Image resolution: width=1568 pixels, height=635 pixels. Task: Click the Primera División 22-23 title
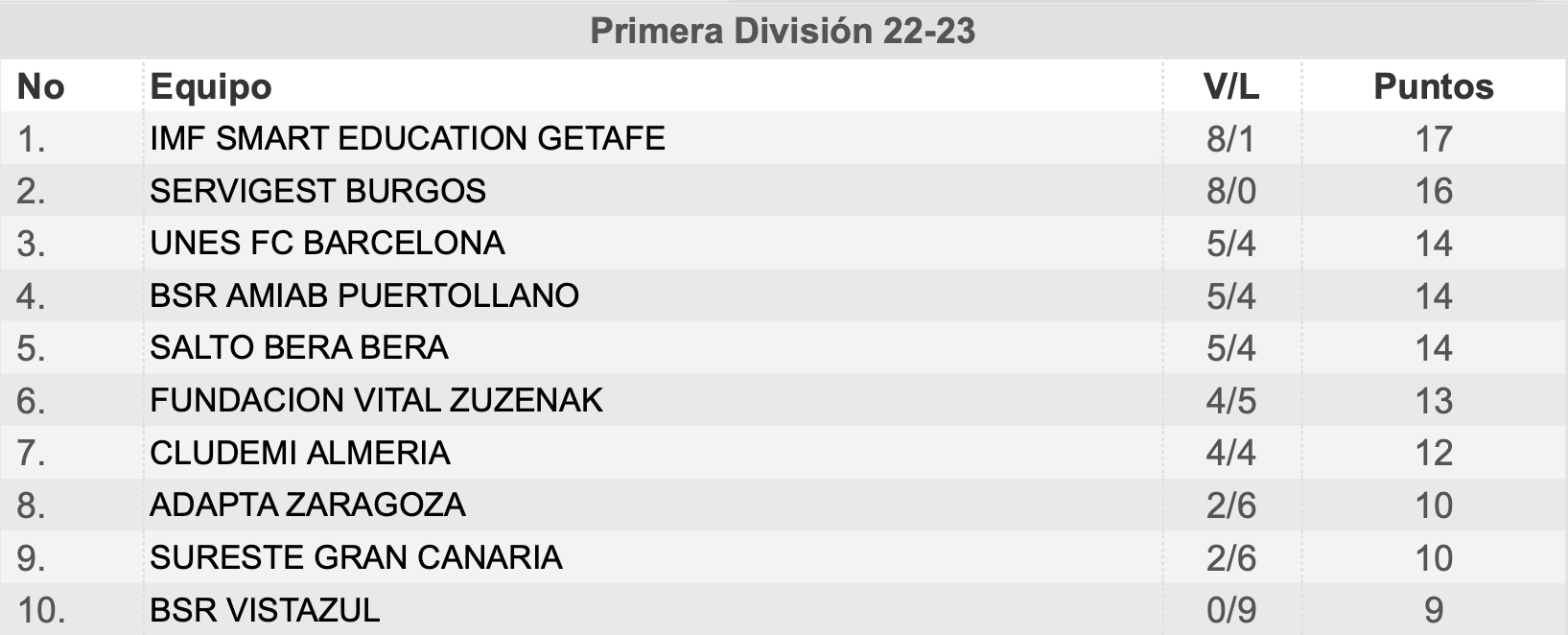783,31
